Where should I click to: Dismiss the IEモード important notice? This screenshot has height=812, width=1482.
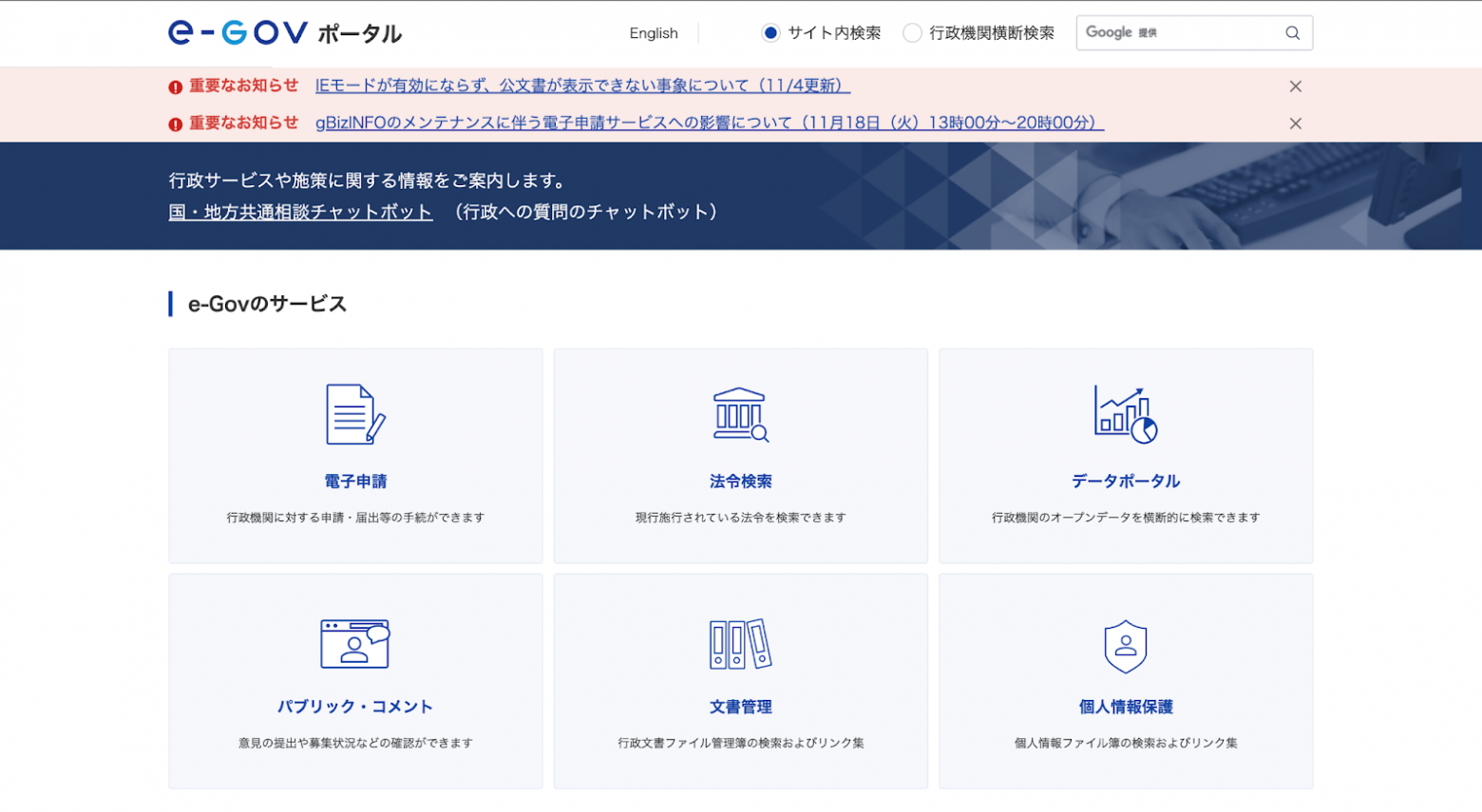point(1296,85)
